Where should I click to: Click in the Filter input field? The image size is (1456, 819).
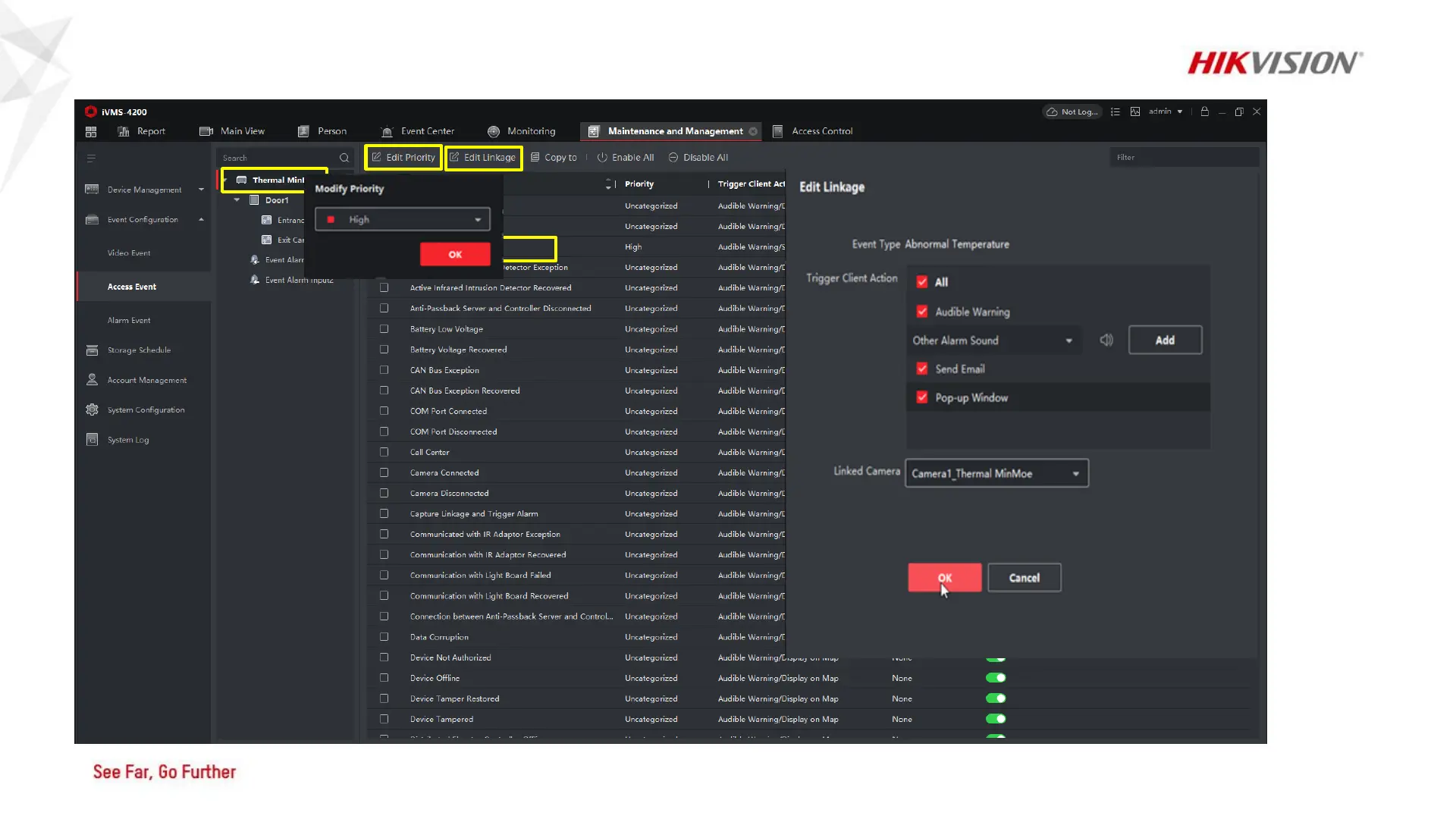[1183, 158]
